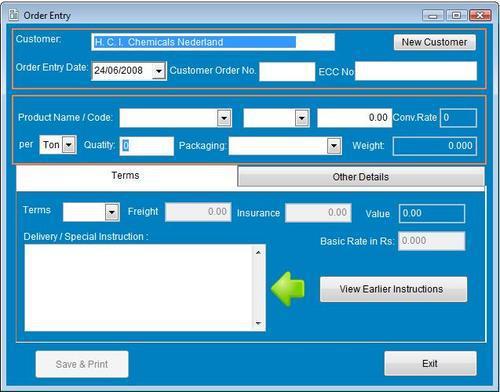
Task: Click the Quatity input field
Action: point(147,146)
